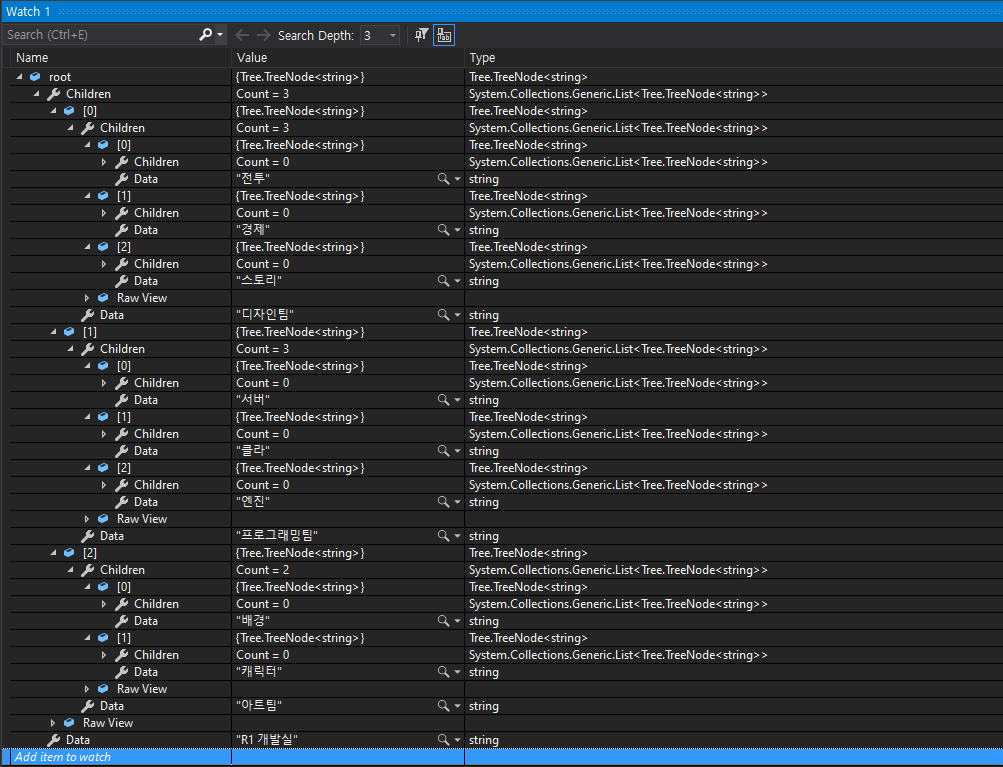
Task: Click the cube icon of root variable
Action: [36, 77]
